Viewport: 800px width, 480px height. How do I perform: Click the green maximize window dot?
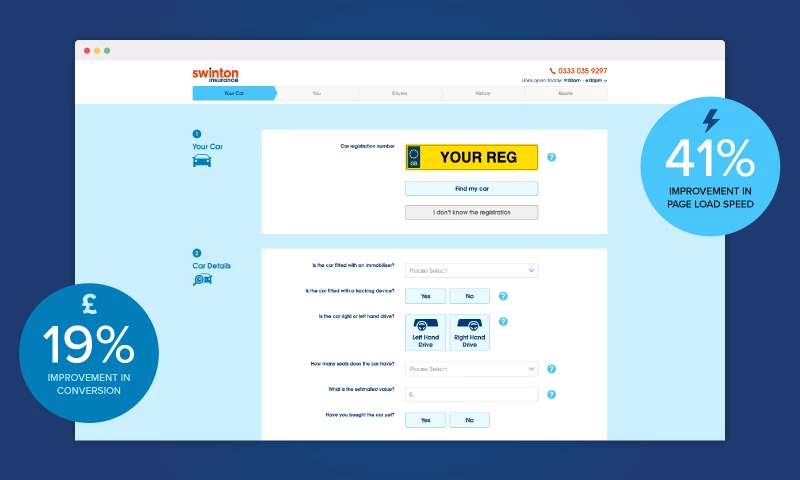tap(107, 50)
